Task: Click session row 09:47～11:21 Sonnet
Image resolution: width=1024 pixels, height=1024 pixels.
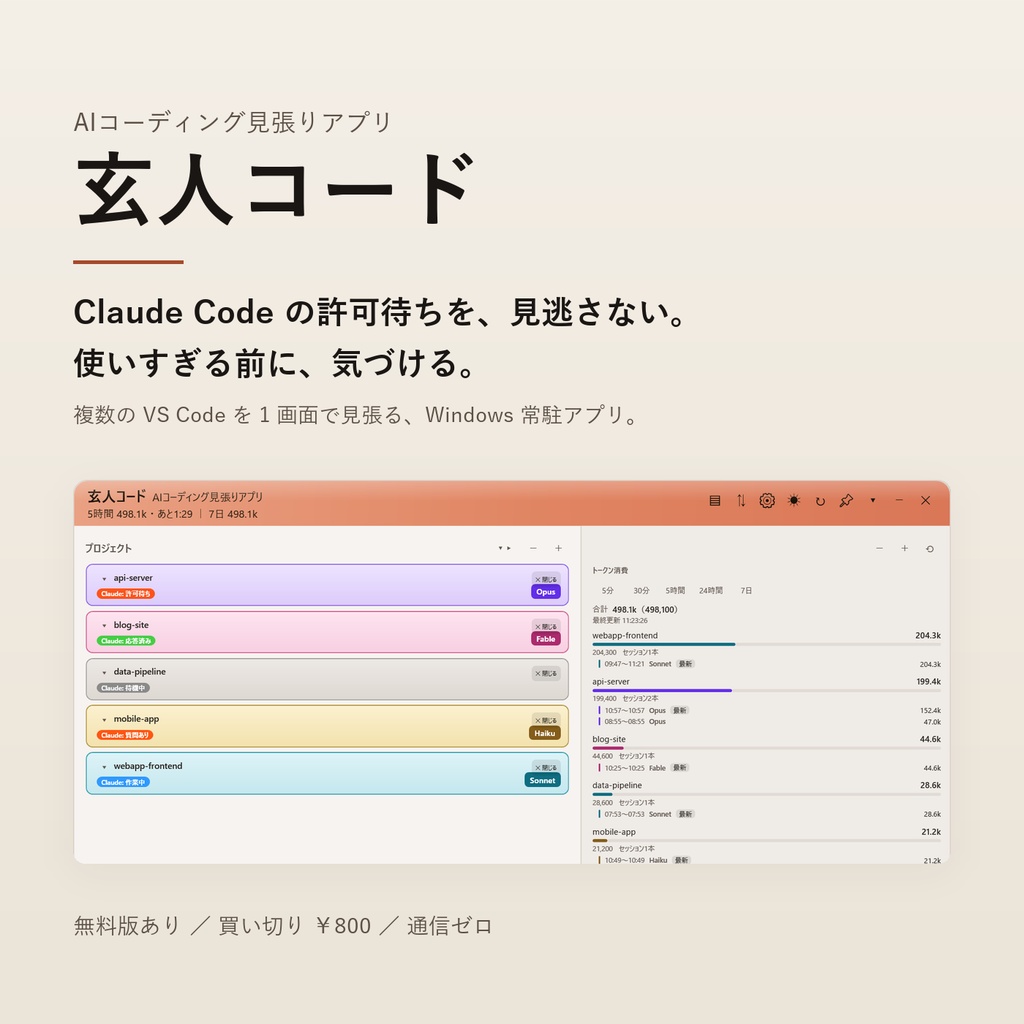Action: coord(769,664)
